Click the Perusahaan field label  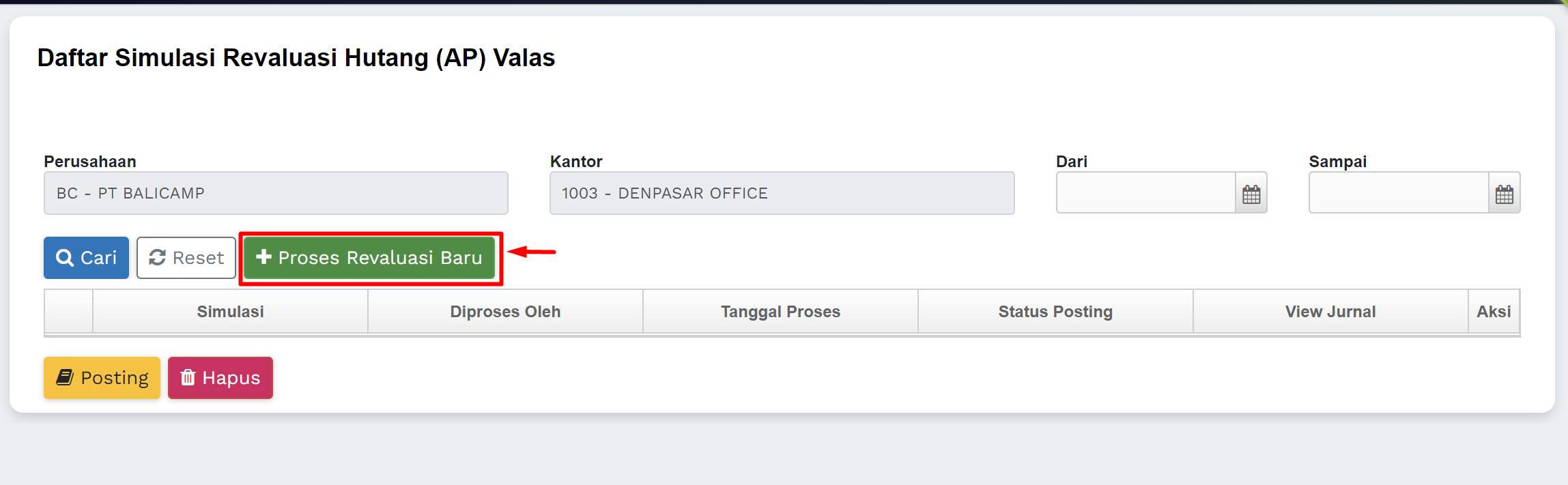pos(90,162)
